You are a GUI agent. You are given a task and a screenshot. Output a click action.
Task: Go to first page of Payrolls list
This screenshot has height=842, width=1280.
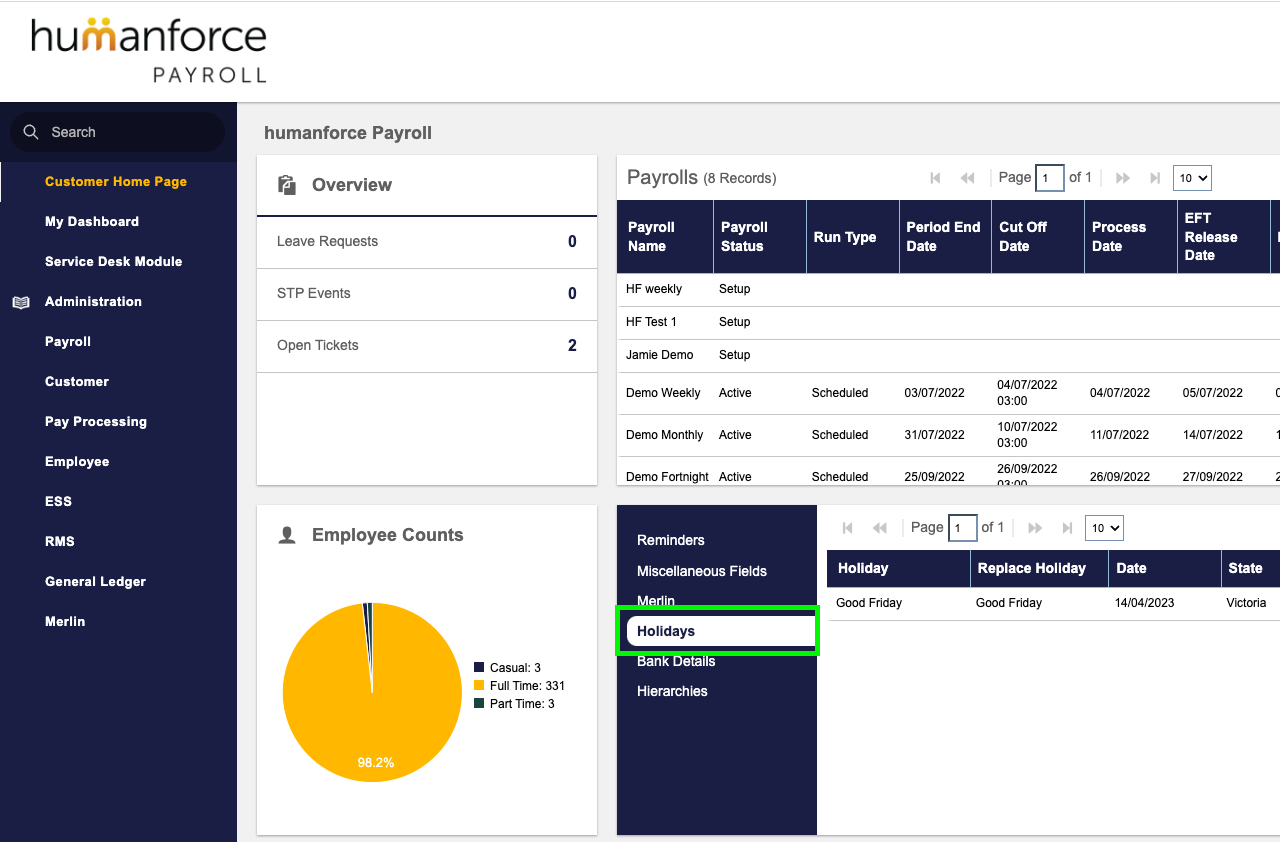(935, 177)
